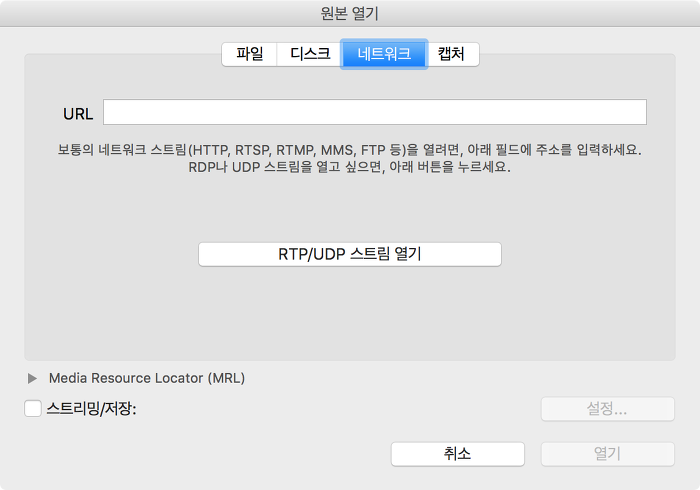Expand the Media Resource Locator (MRL) triangle
This screenshot has width=700, height=490.
coord(32,378)
